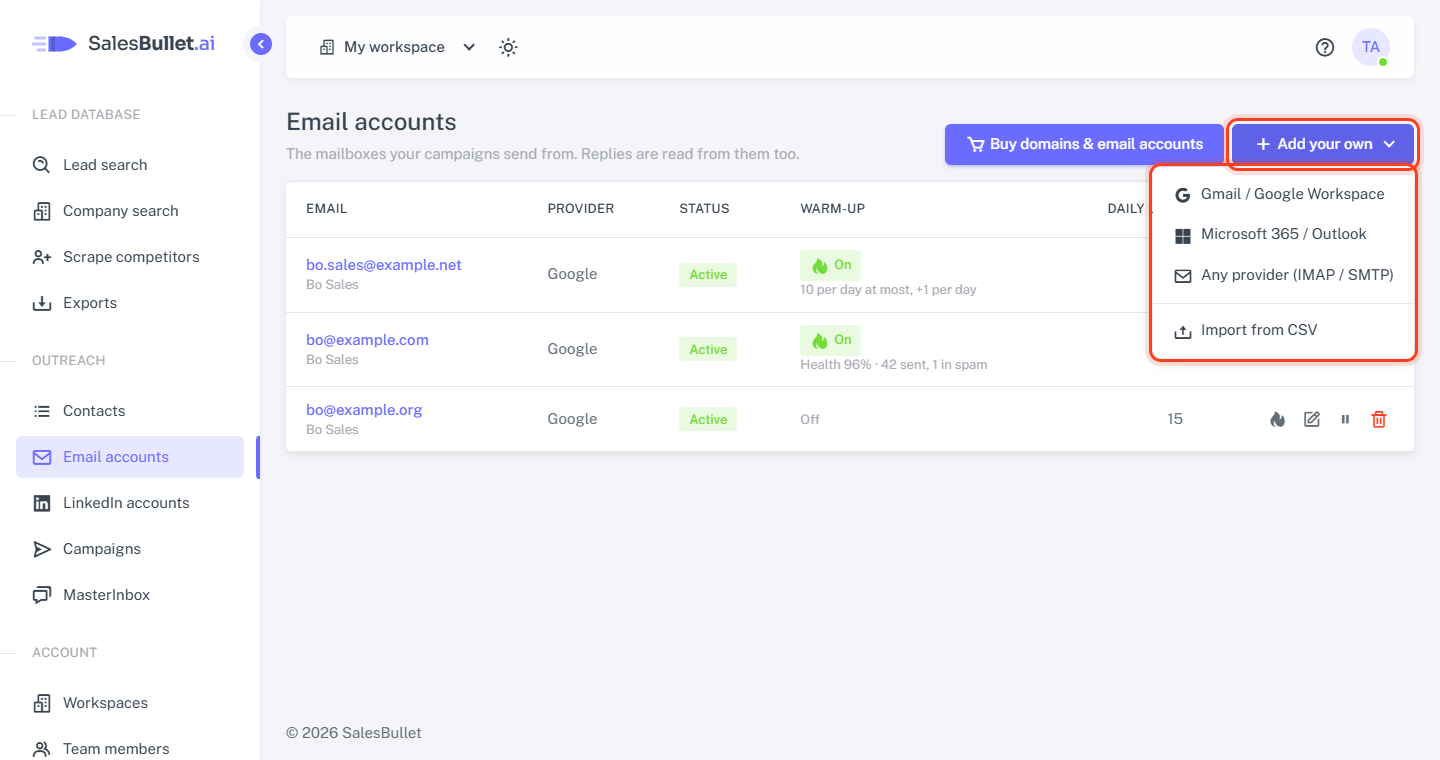Open LinkedIn accounts page
The image size is (1440, 760).
tap(130, 503)
